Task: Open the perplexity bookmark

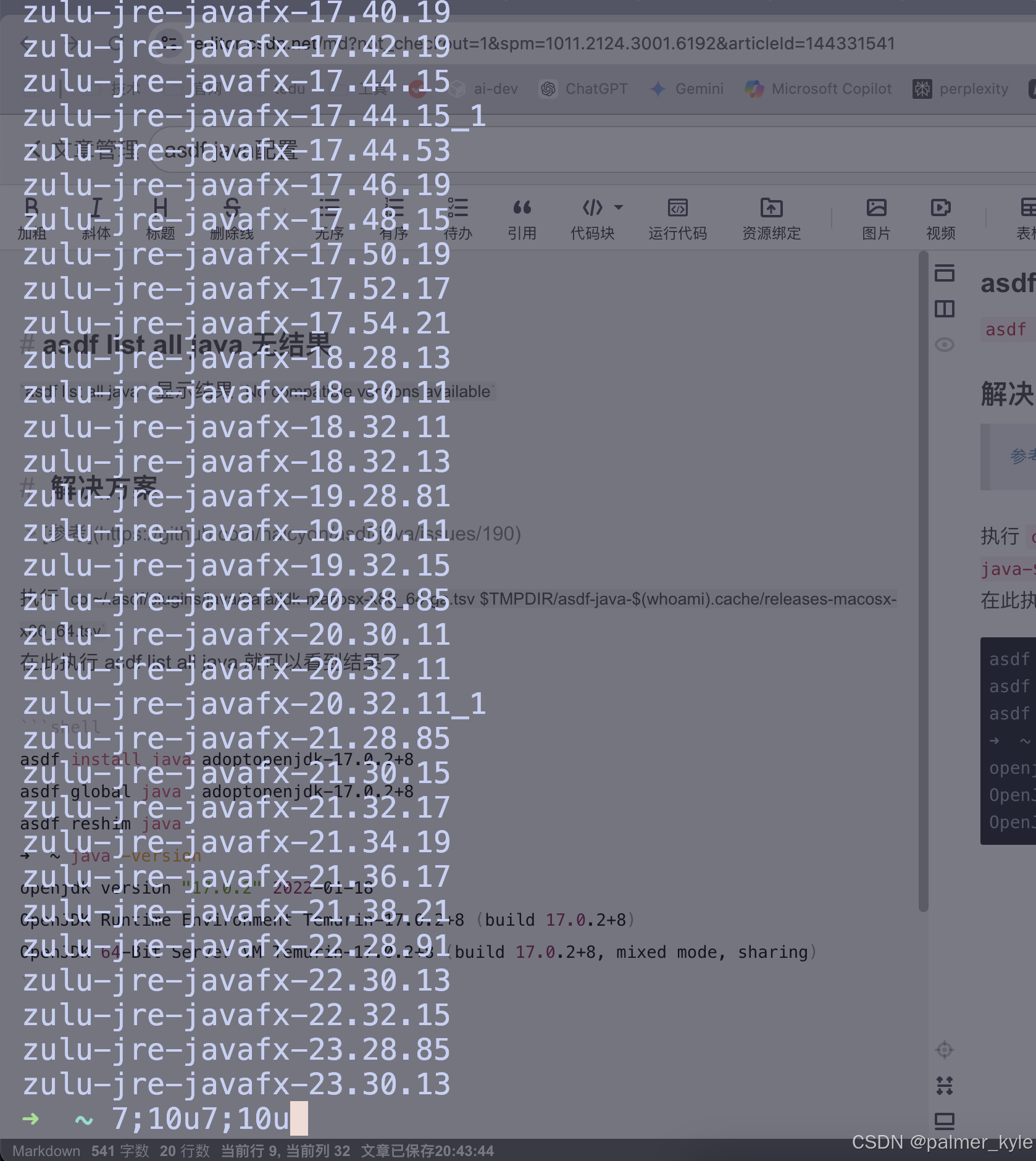Action: point(960,89)
